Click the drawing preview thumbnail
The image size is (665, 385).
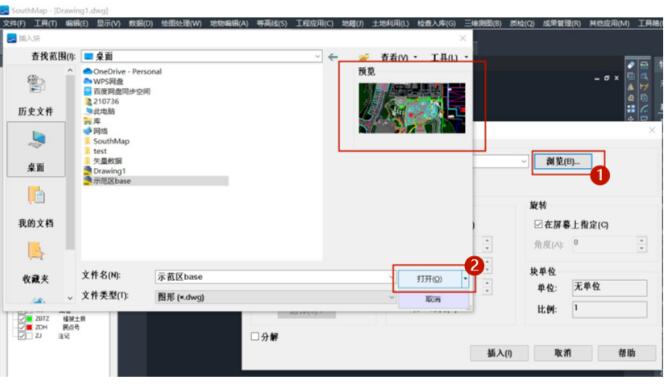(x=412, y=108)
